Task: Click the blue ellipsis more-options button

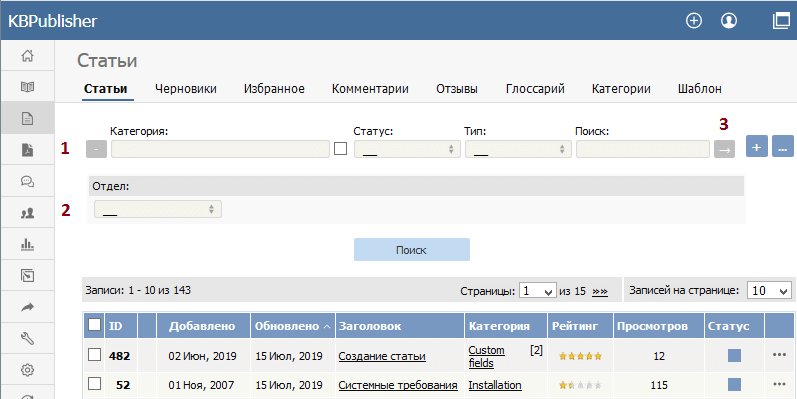Action: (783, 146)
